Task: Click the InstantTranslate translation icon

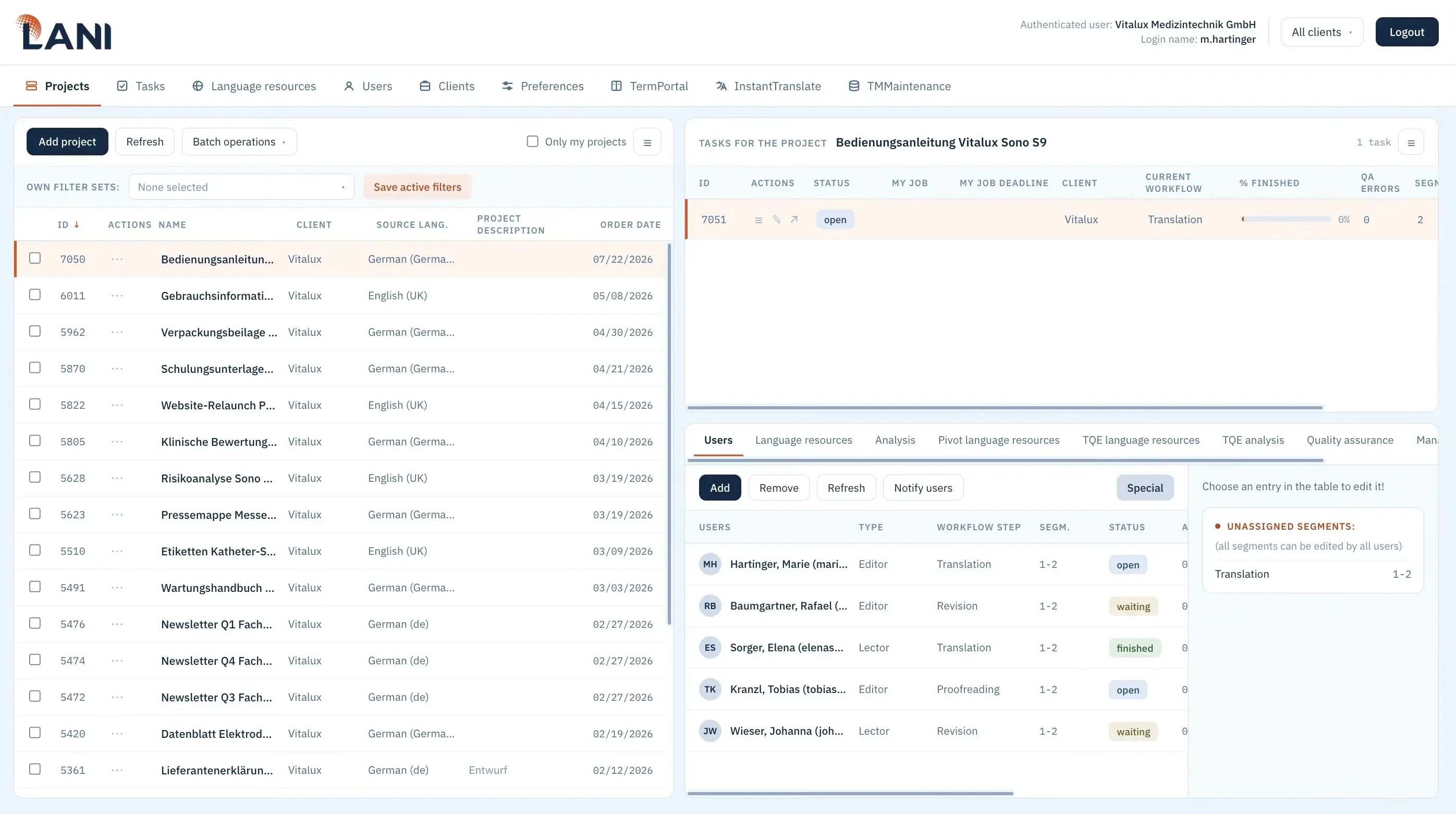Action: pos(720,86)
